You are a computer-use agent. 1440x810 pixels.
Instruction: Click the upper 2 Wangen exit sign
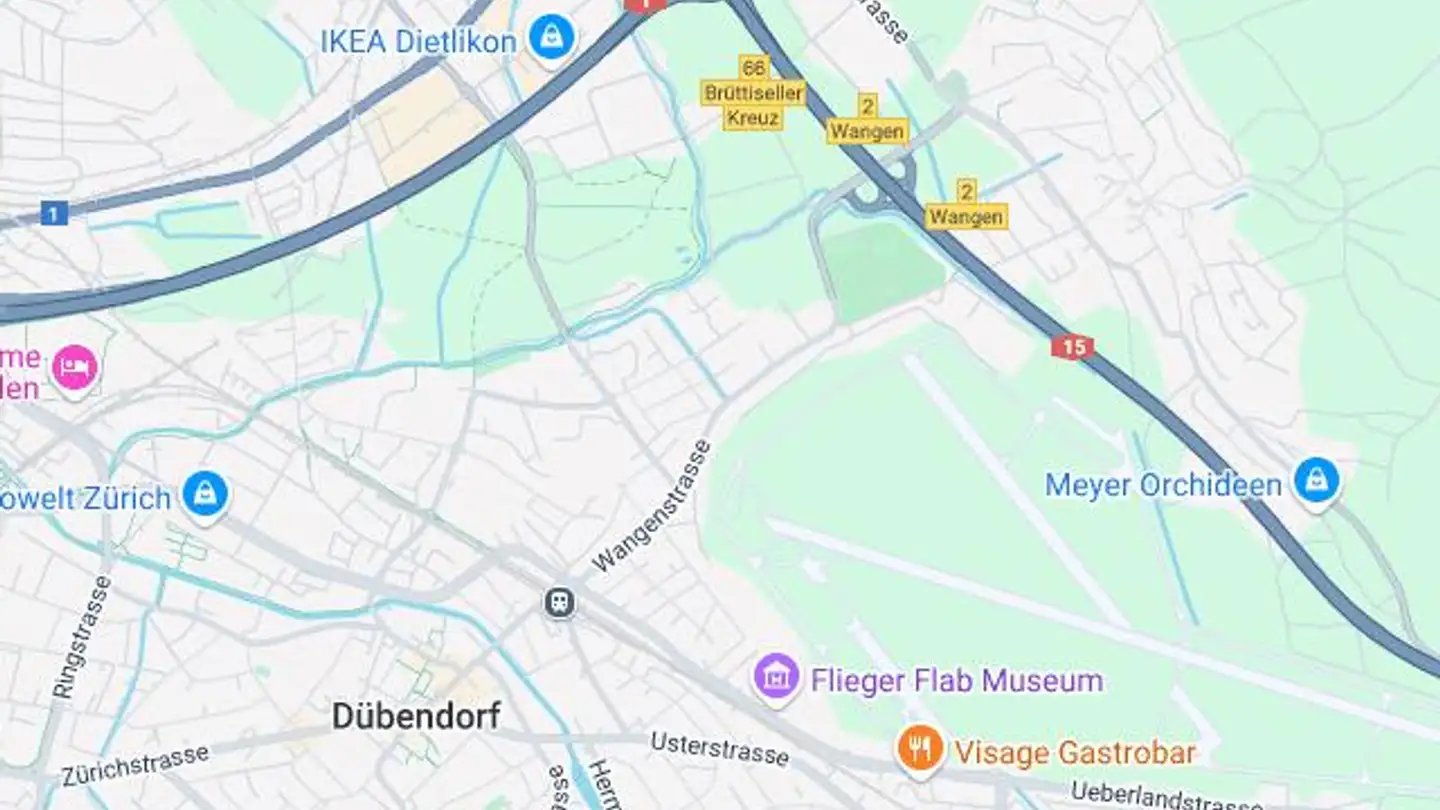[867, 119]
